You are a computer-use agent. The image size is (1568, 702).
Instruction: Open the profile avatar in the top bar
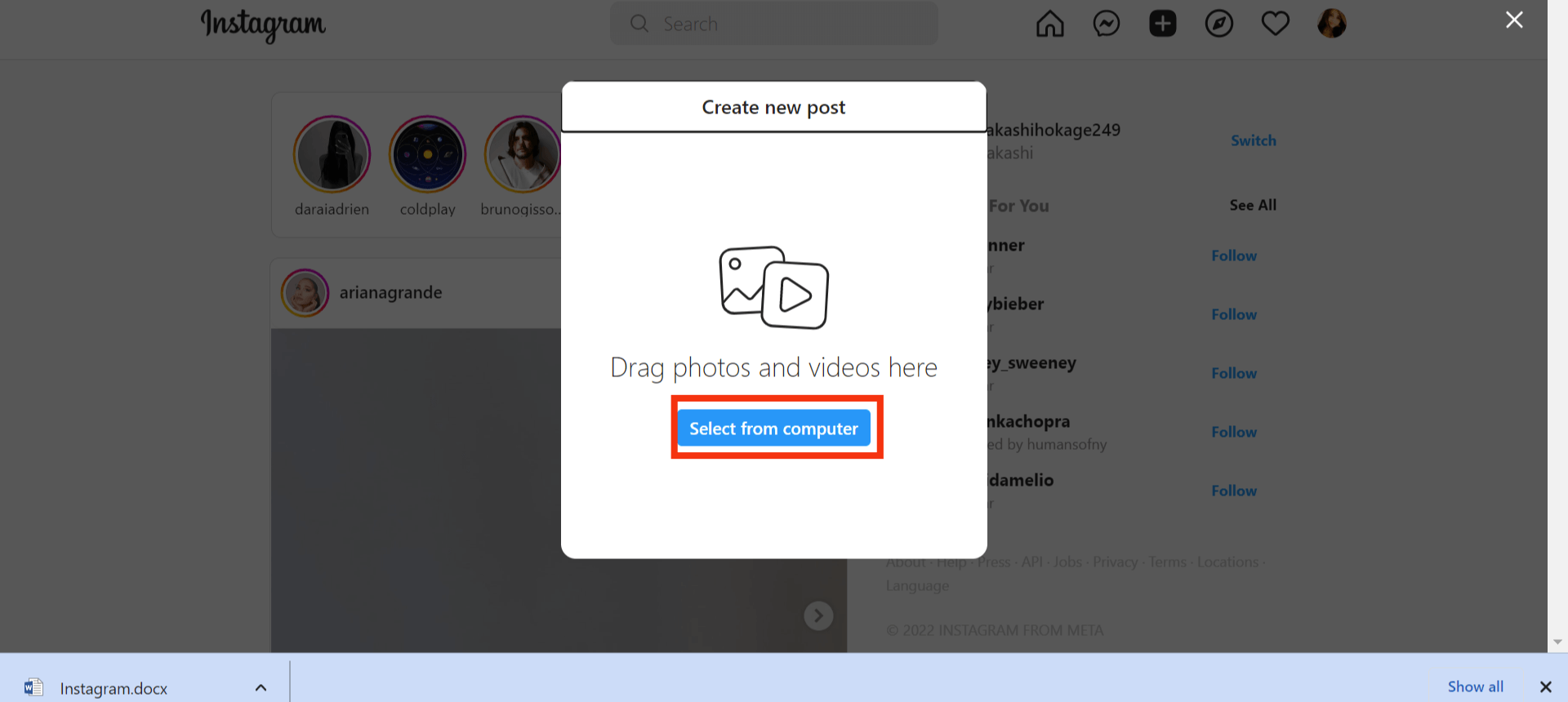1331,24
